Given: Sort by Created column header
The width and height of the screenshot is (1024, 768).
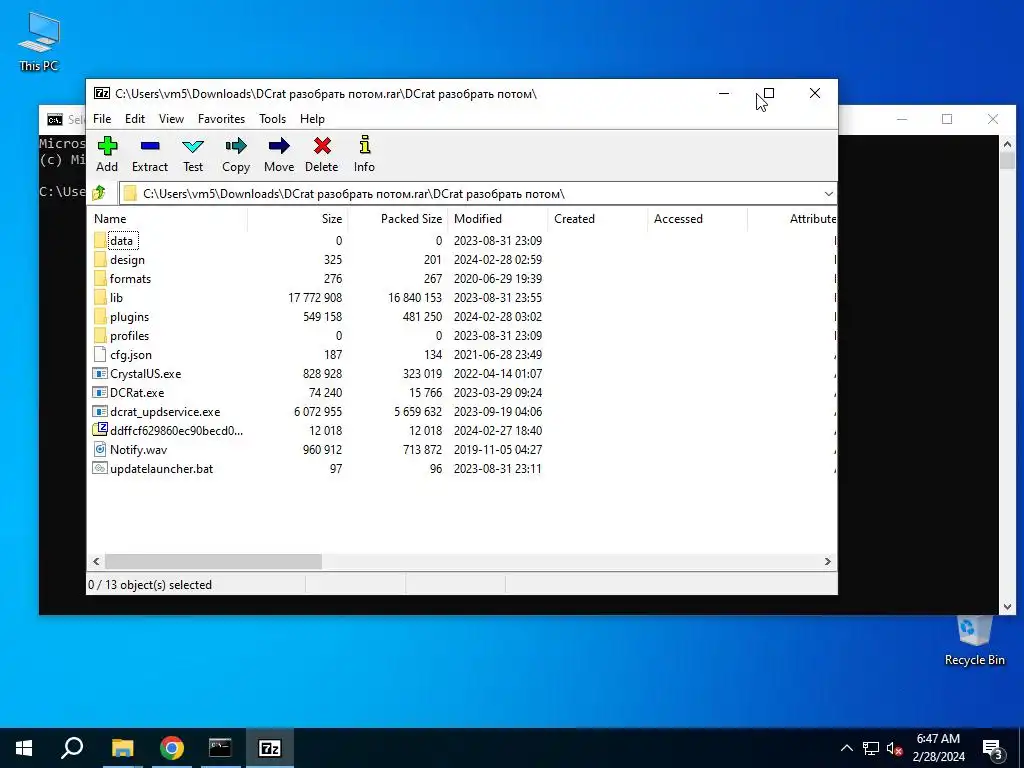Looking at the screenshot, I should [598, 219].
